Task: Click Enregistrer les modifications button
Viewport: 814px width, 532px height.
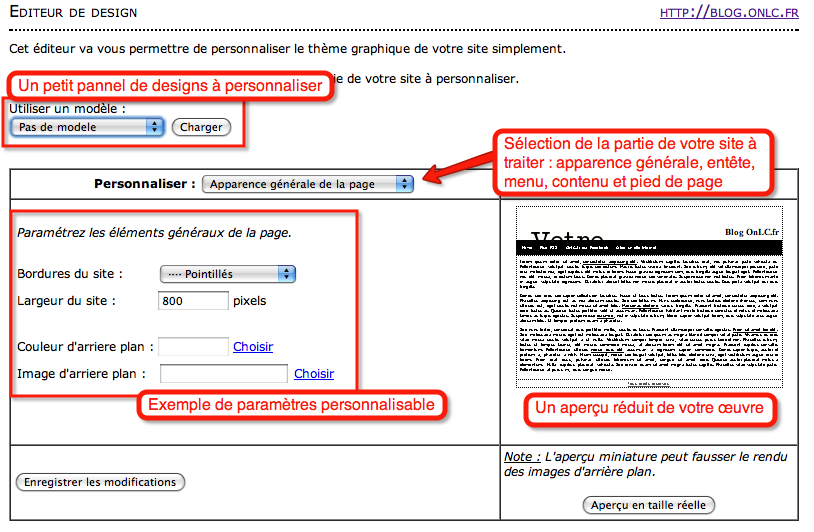Action: [100, 482]
